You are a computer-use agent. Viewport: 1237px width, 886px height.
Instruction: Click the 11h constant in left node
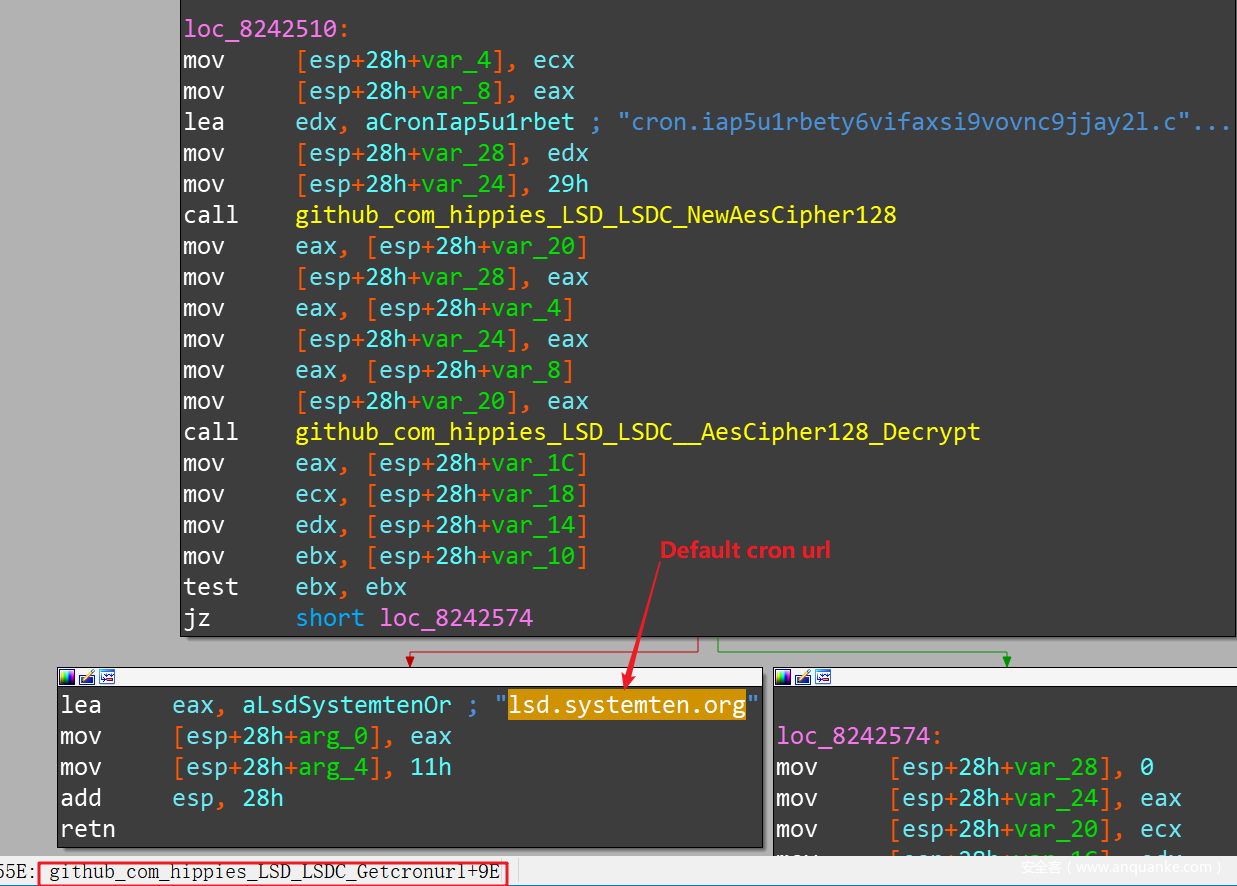click(431, 767)
